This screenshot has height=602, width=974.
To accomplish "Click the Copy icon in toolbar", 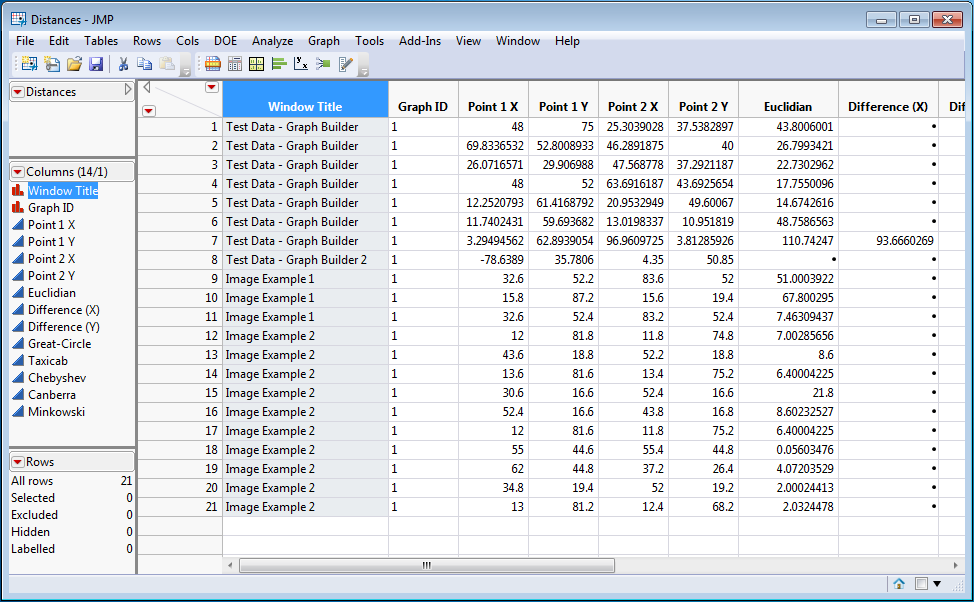I will (145, 64).
